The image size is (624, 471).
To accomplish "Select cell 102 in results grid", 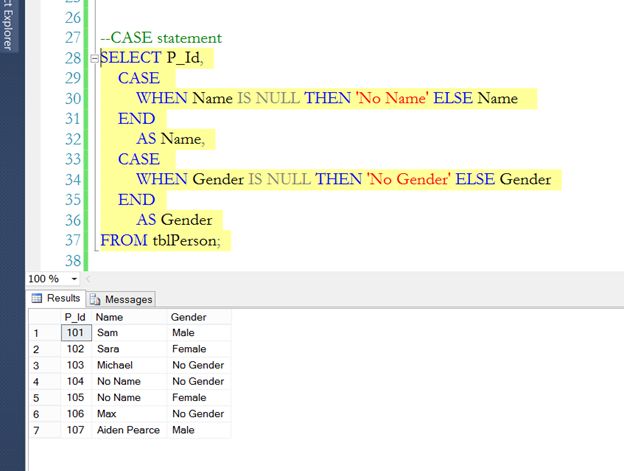I will 76,349.
